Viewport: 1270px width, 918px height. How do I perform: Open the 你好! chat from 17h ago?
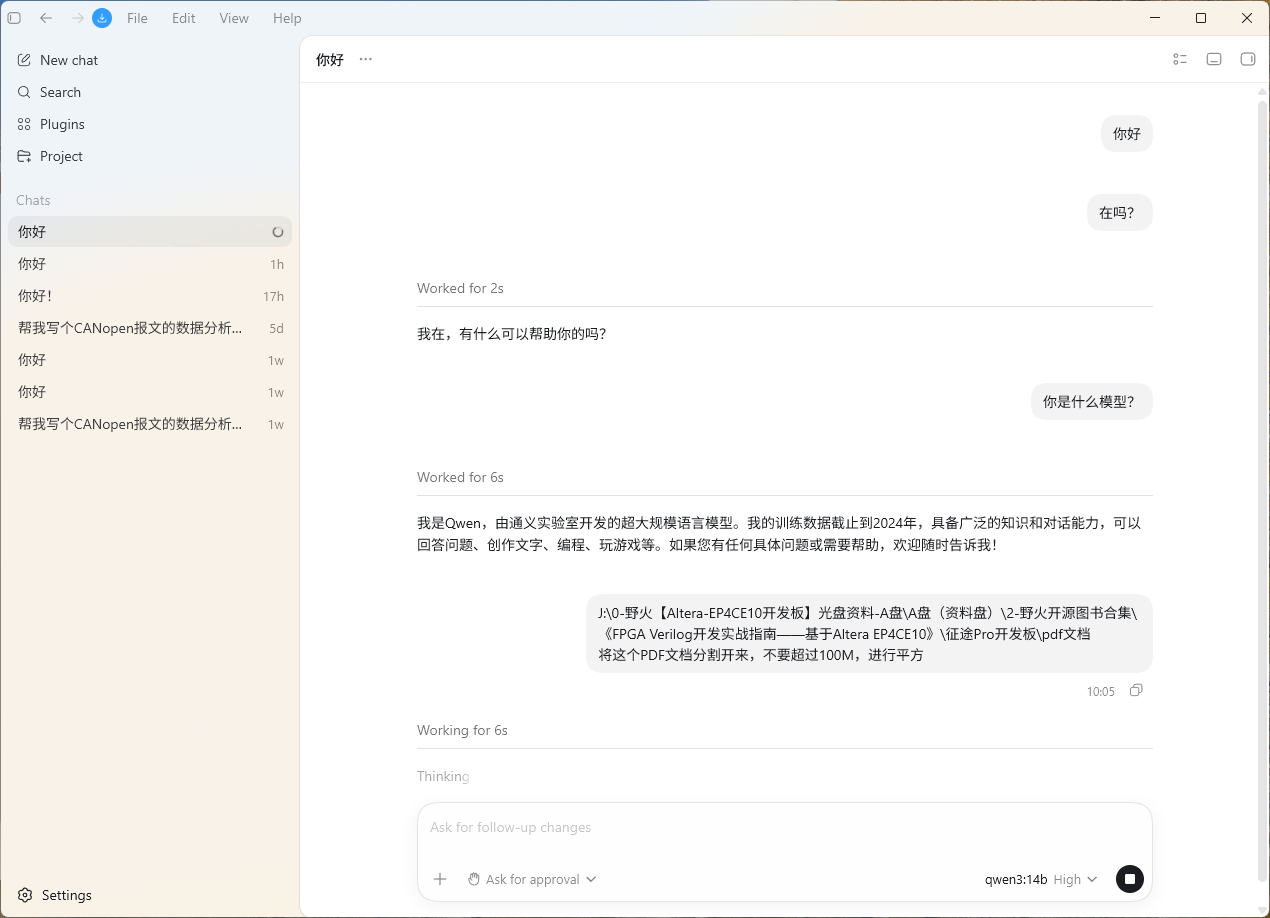150,296
